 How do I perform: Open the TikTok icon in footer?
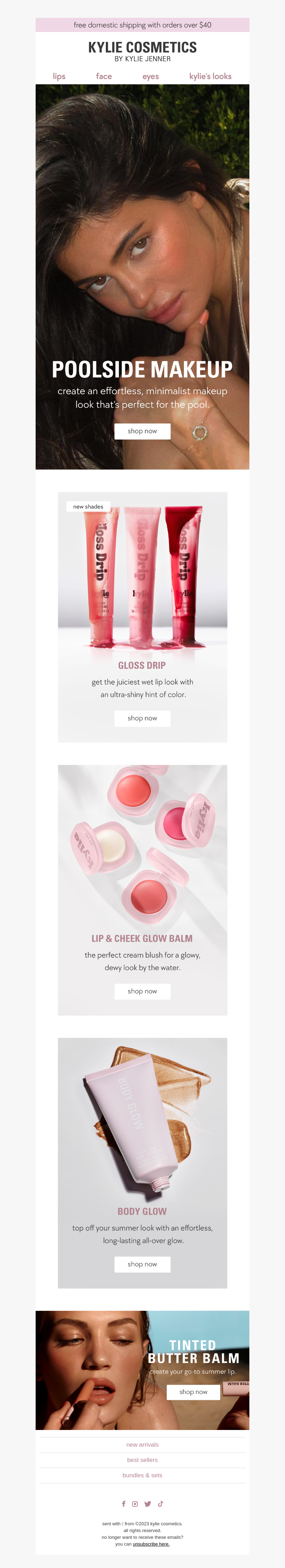[161, 1504]
